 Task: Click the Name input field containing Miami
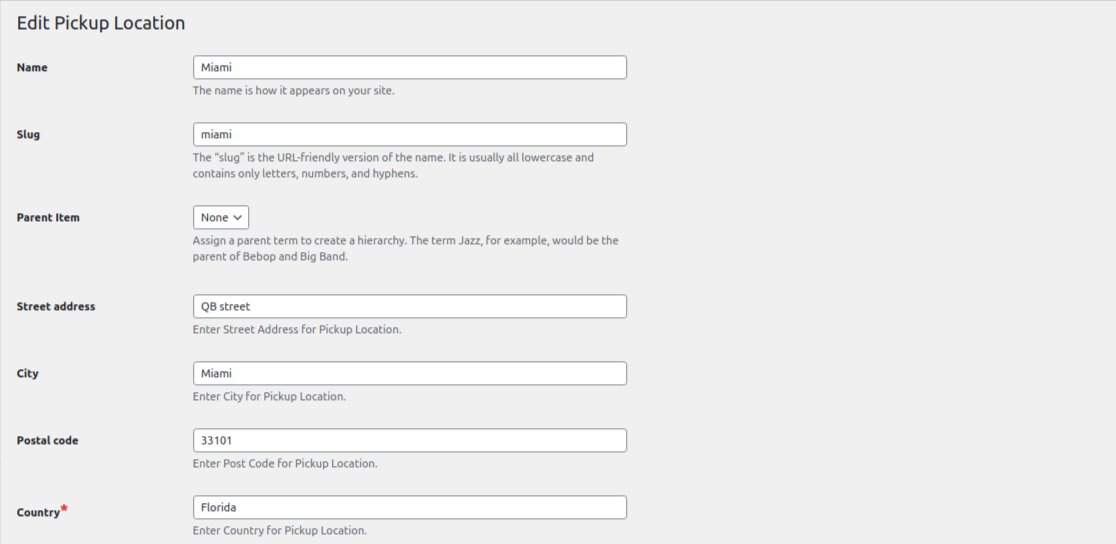(409, 67)
